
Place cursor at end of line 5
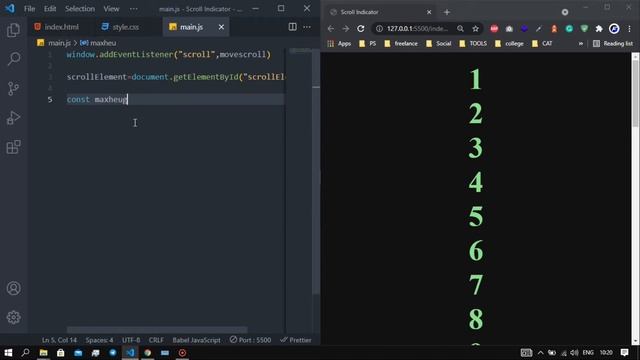(x=128, y=99)
